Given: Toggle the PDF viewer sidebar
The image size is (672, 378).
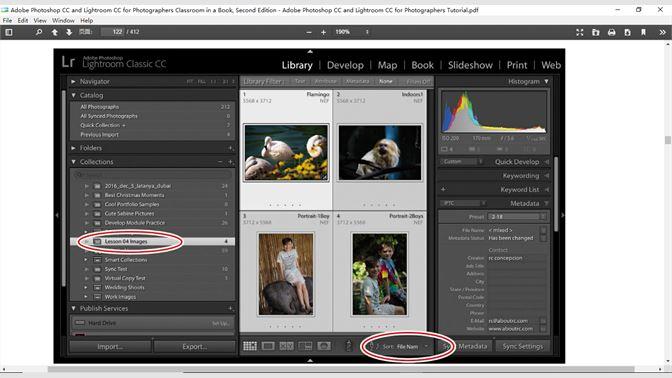Looking at the screenshot, I should [x=9, y=32].
